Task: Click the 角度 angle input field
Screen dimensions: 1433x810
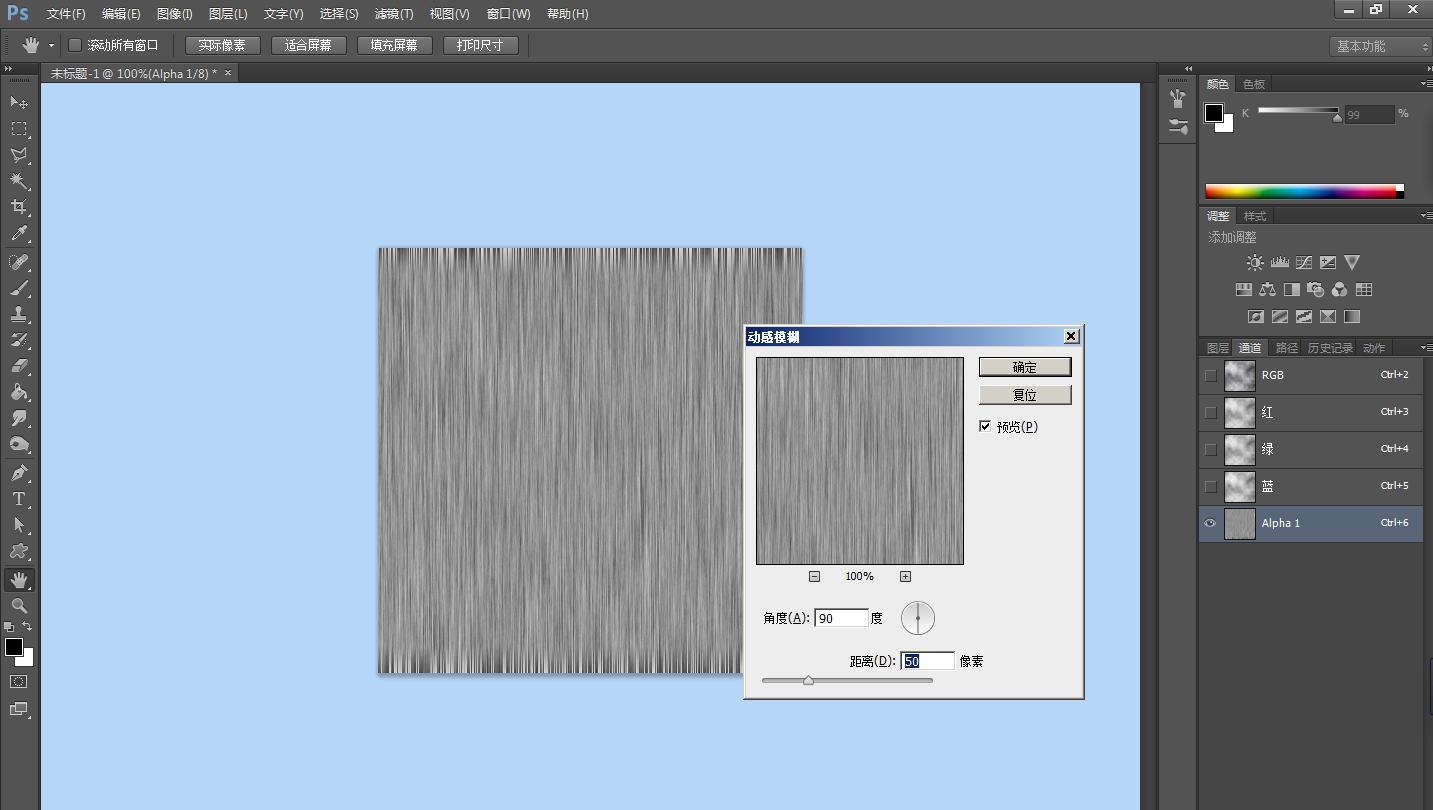Action: click(x=841, y=618)
